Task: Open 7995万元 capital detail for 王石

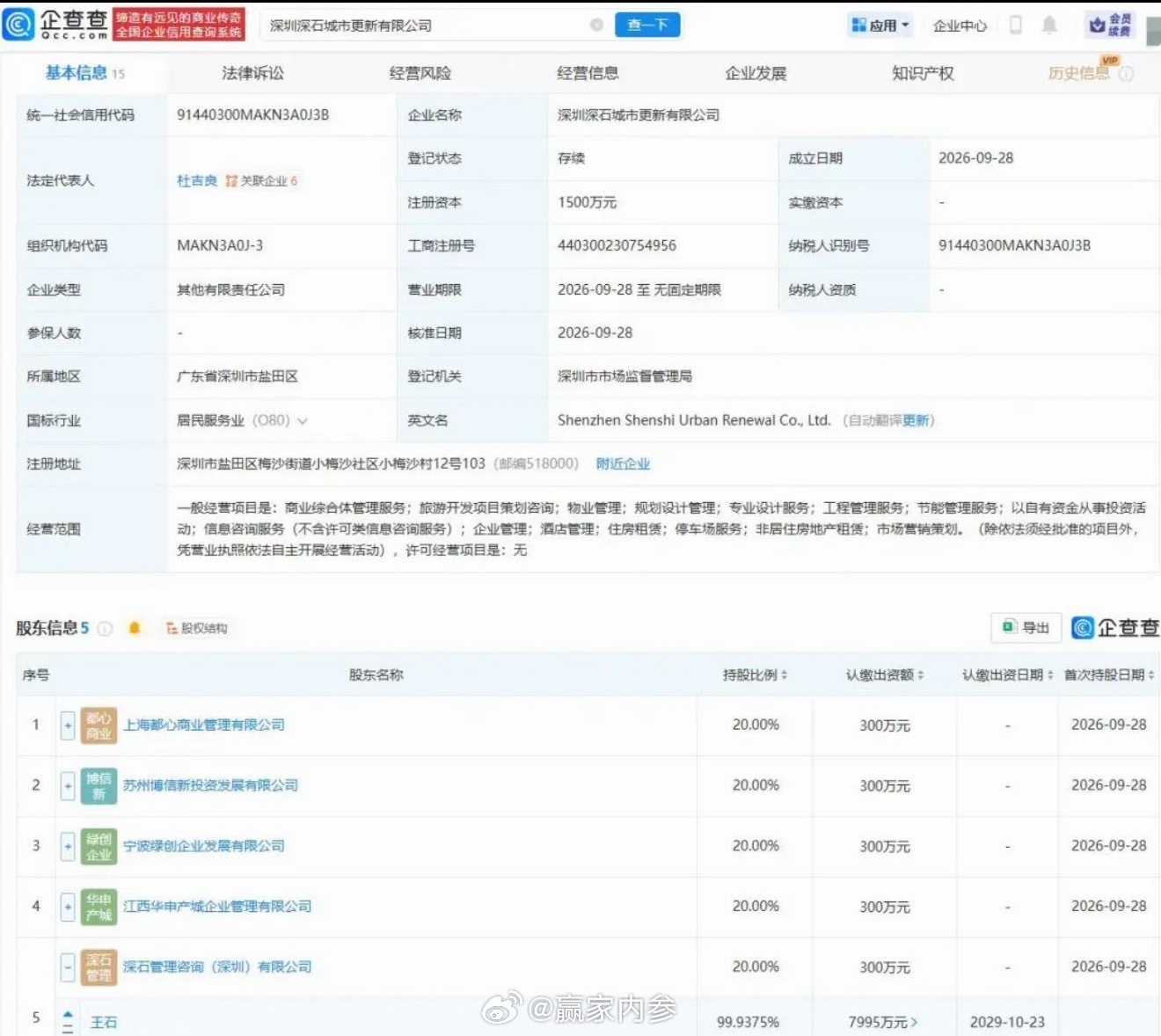Action: point(883,1022)
